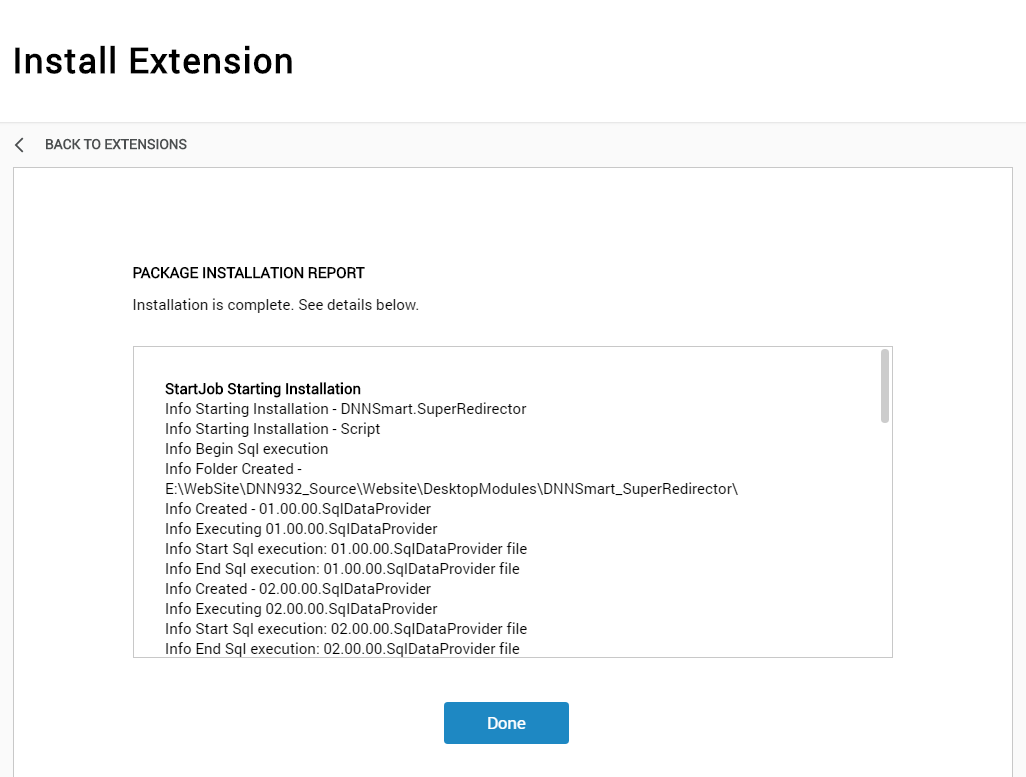Click the 'Info Begin Sql execution' line
This screenshot has width=1026, height=777.
point(247,449)
